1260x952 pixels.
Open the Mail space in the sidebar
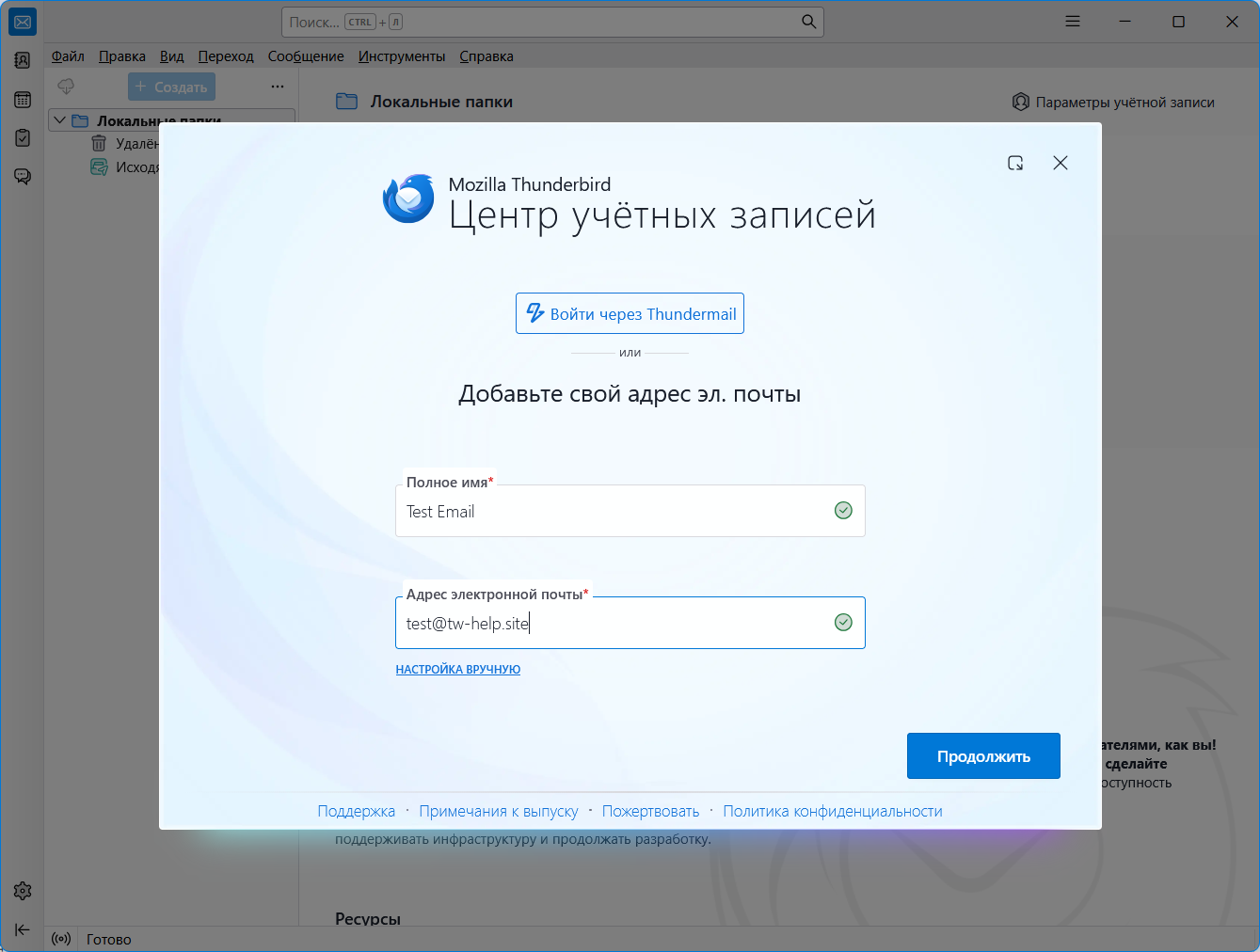23,22
